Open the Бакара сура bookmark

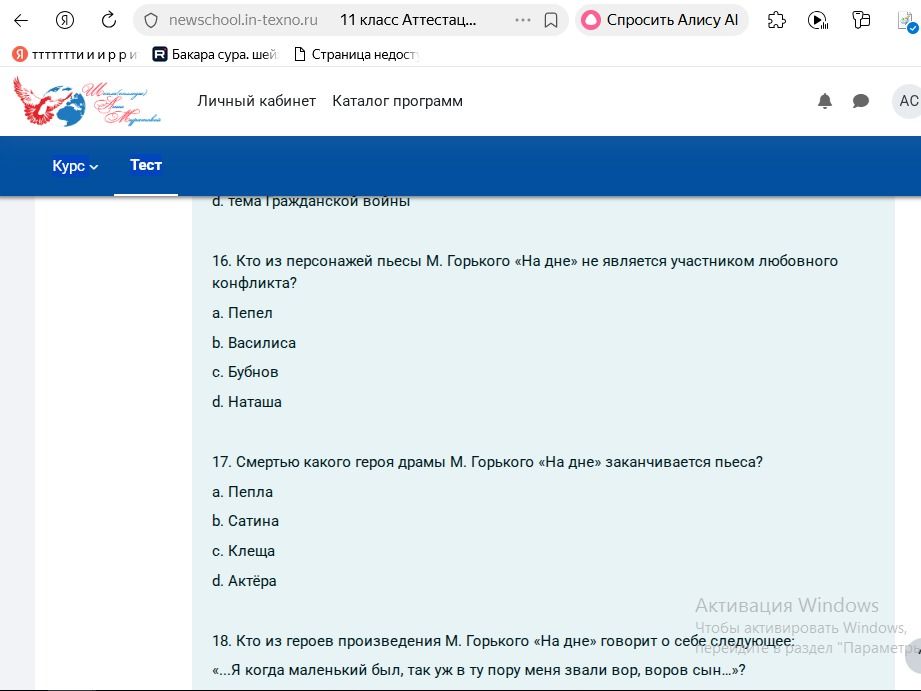pyautogui.click(x=215, y=55)
